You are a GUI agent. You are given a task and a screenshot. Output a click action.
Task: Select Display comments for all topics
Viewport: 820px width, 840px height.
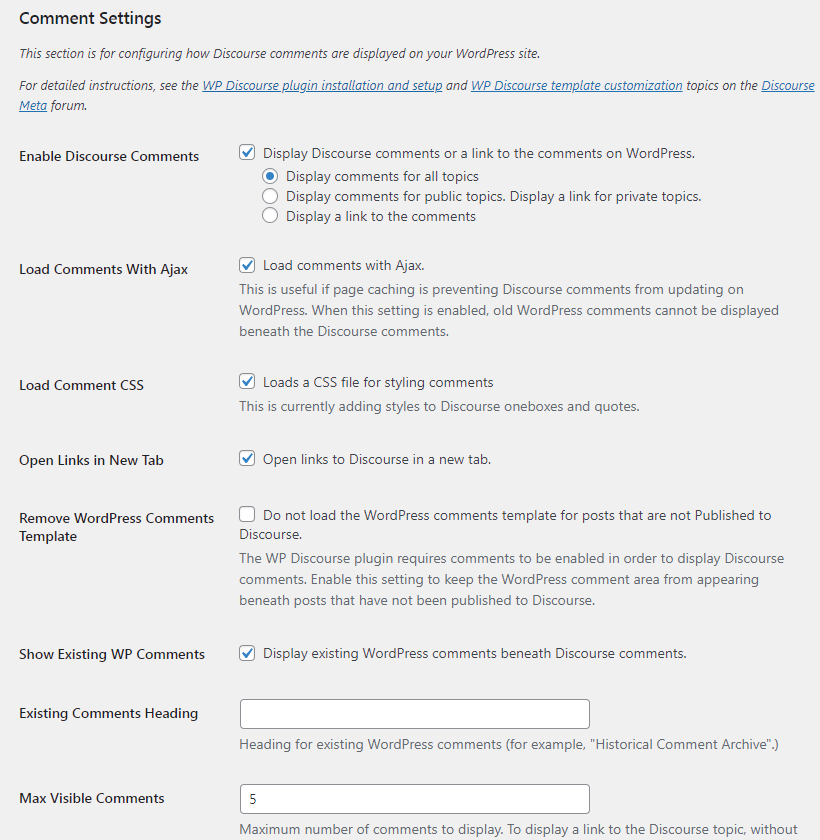pyautogui.click(x=270, y=176)
